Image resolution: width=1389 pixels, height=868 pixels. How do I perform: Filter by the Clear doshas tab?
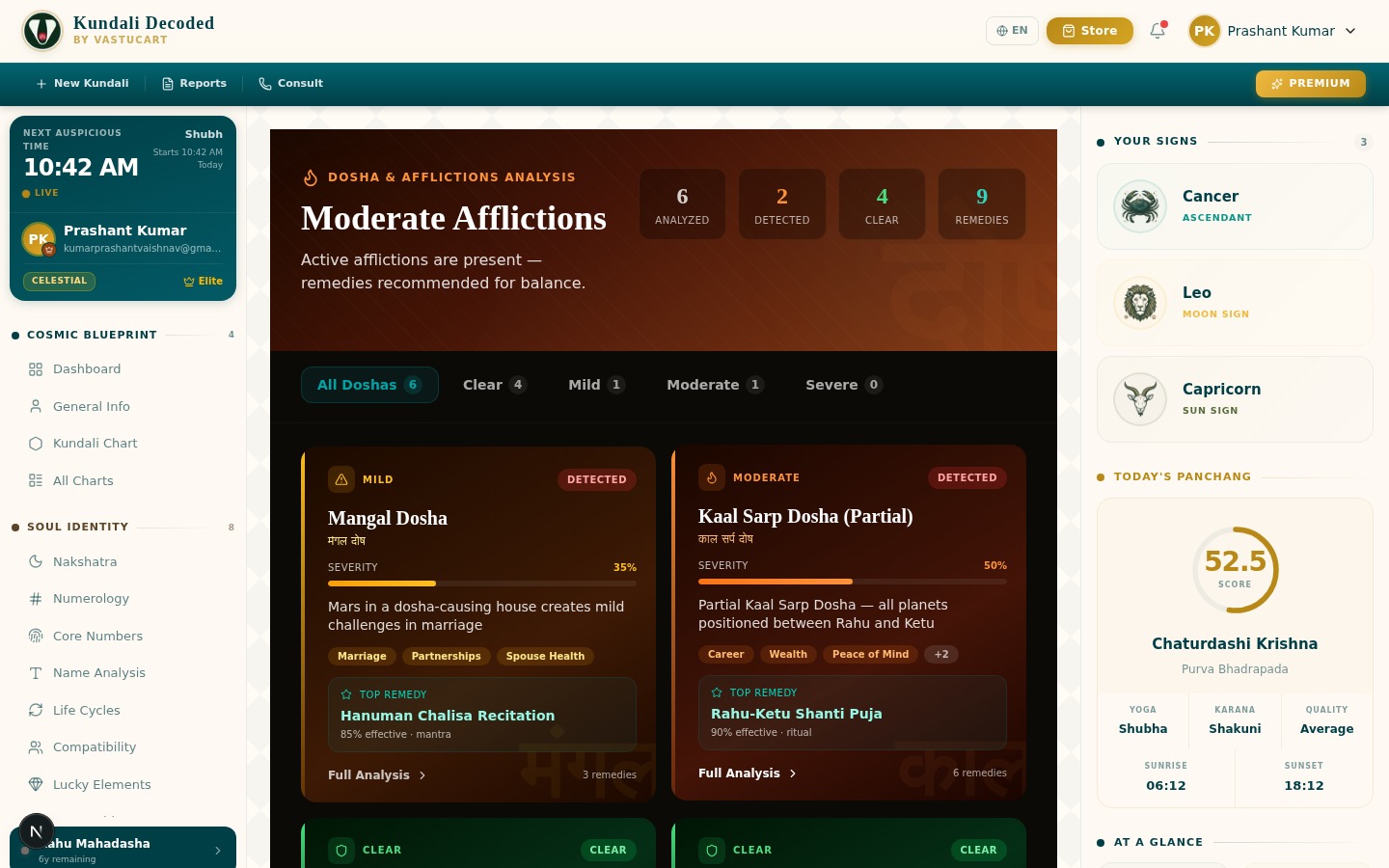494,385
